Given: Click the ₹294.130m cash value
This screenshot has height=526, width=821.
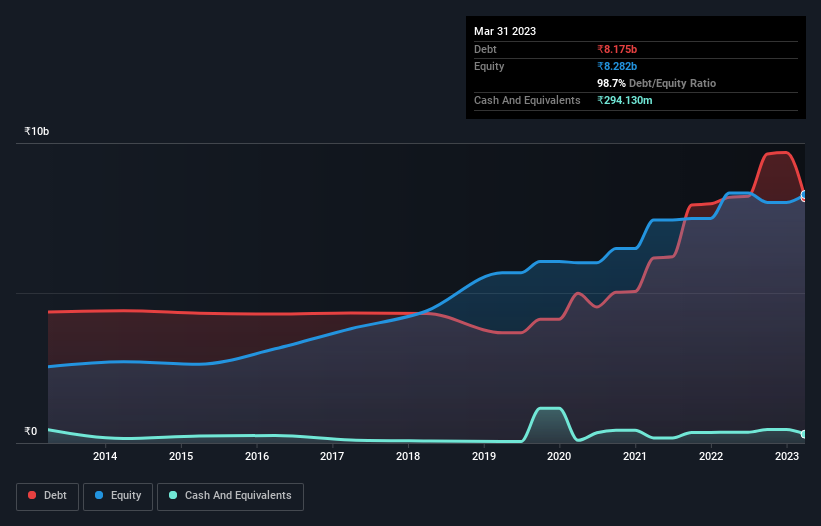Looking at the screenshot, I should pyautogui.click(x=625, y=100).
